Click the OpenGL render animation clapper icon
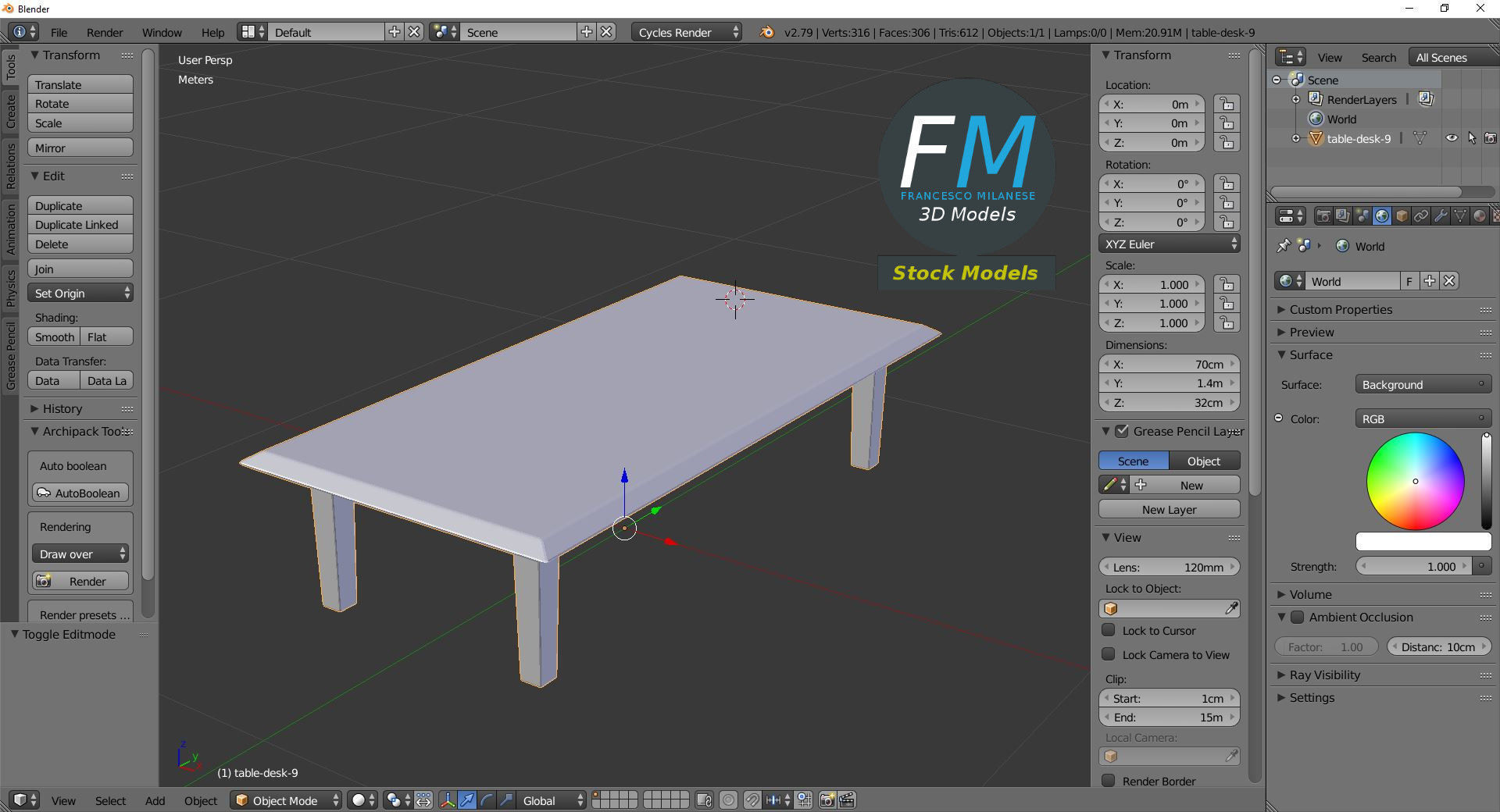The image size is (1500, 812). (847, 800)
